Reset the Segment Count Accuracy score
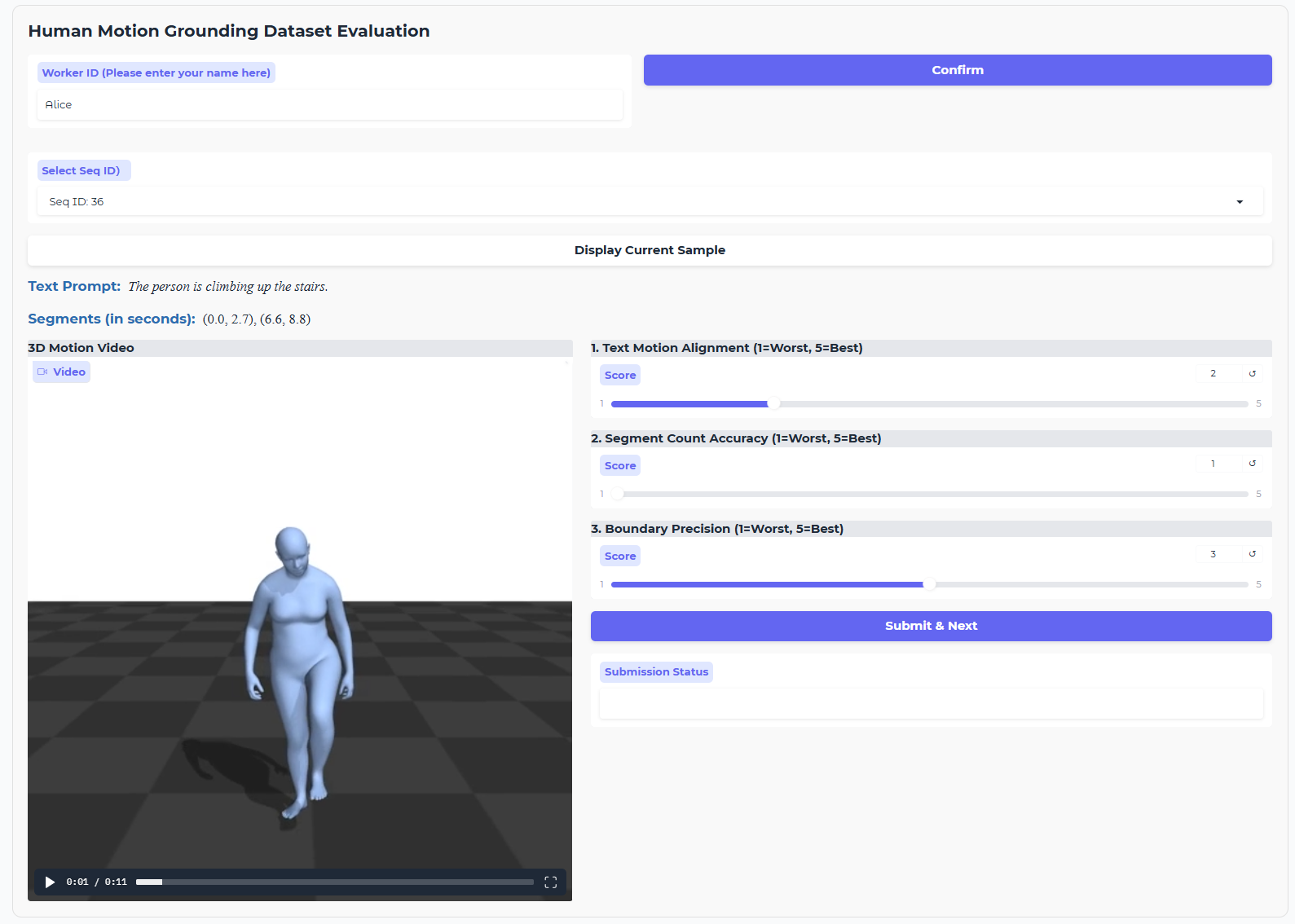 (x=1253, y=464)
